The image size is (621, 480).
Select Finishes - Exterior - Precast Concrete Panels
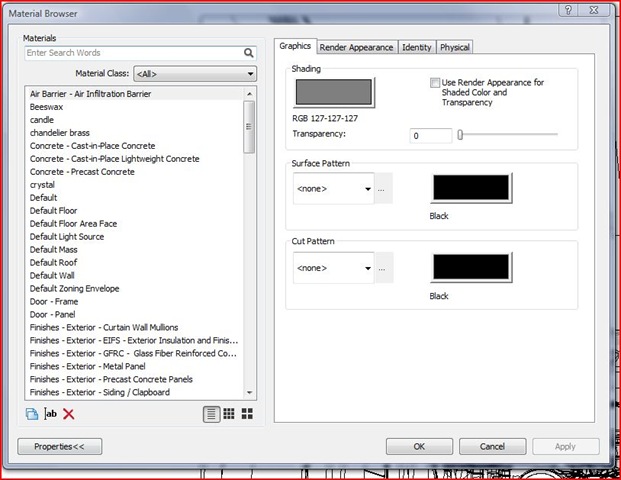(135, 379)
